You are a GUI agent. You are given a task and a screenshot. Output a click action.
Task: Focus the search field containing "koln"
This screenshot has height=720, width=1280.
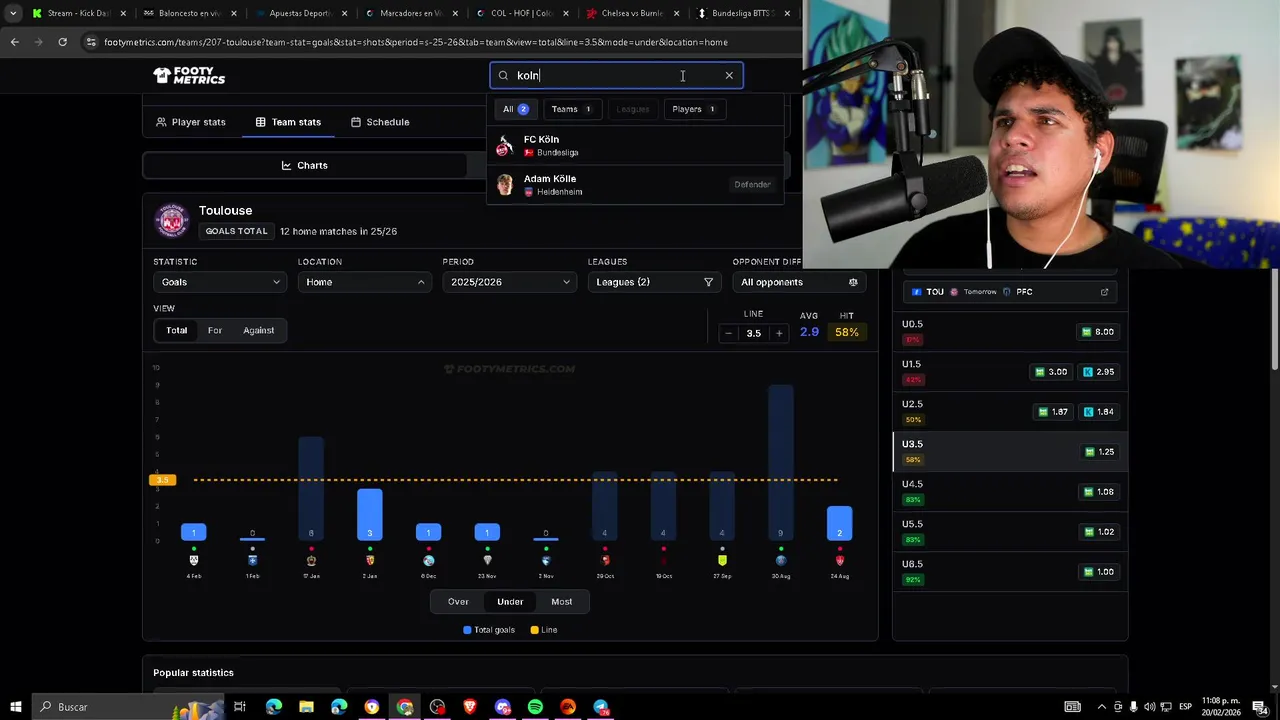coord(616,76)
